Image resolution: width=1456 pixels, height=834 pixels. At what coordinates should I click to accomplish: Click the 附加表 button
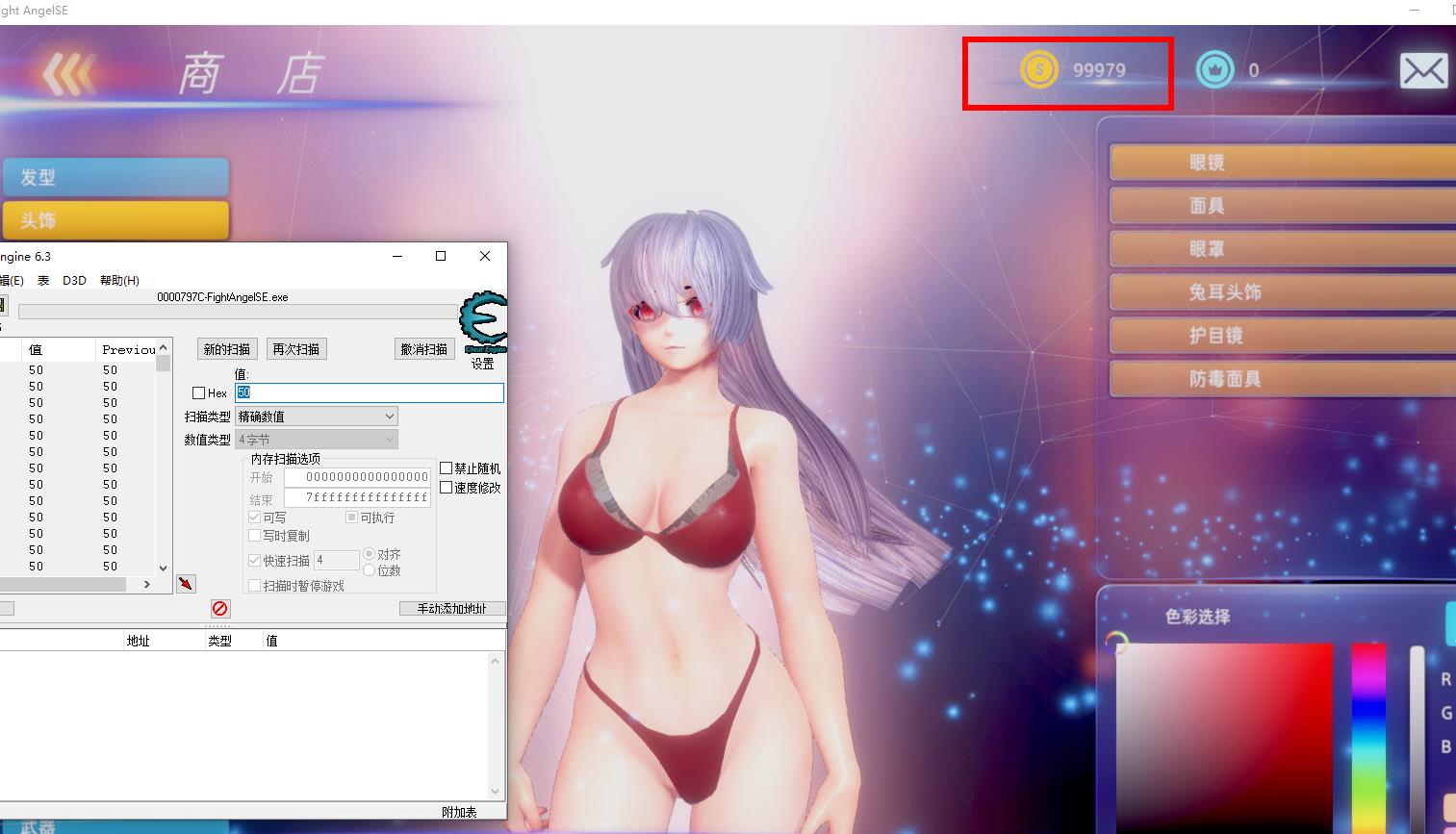(459, 812)
